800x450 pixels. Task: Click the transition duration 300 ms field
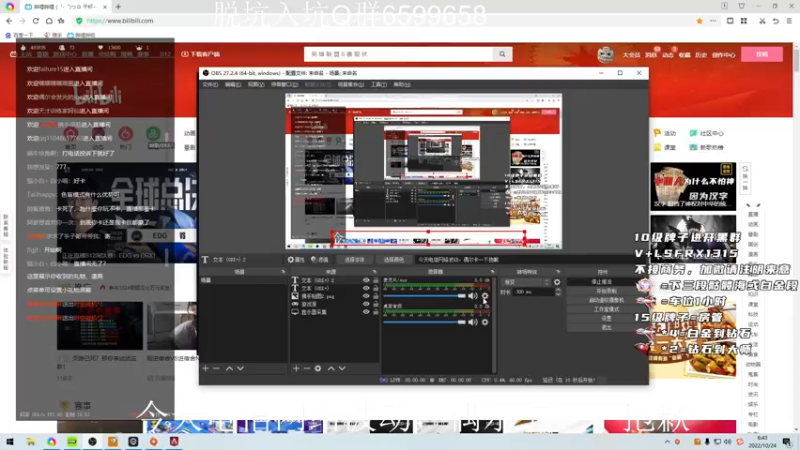534,292
